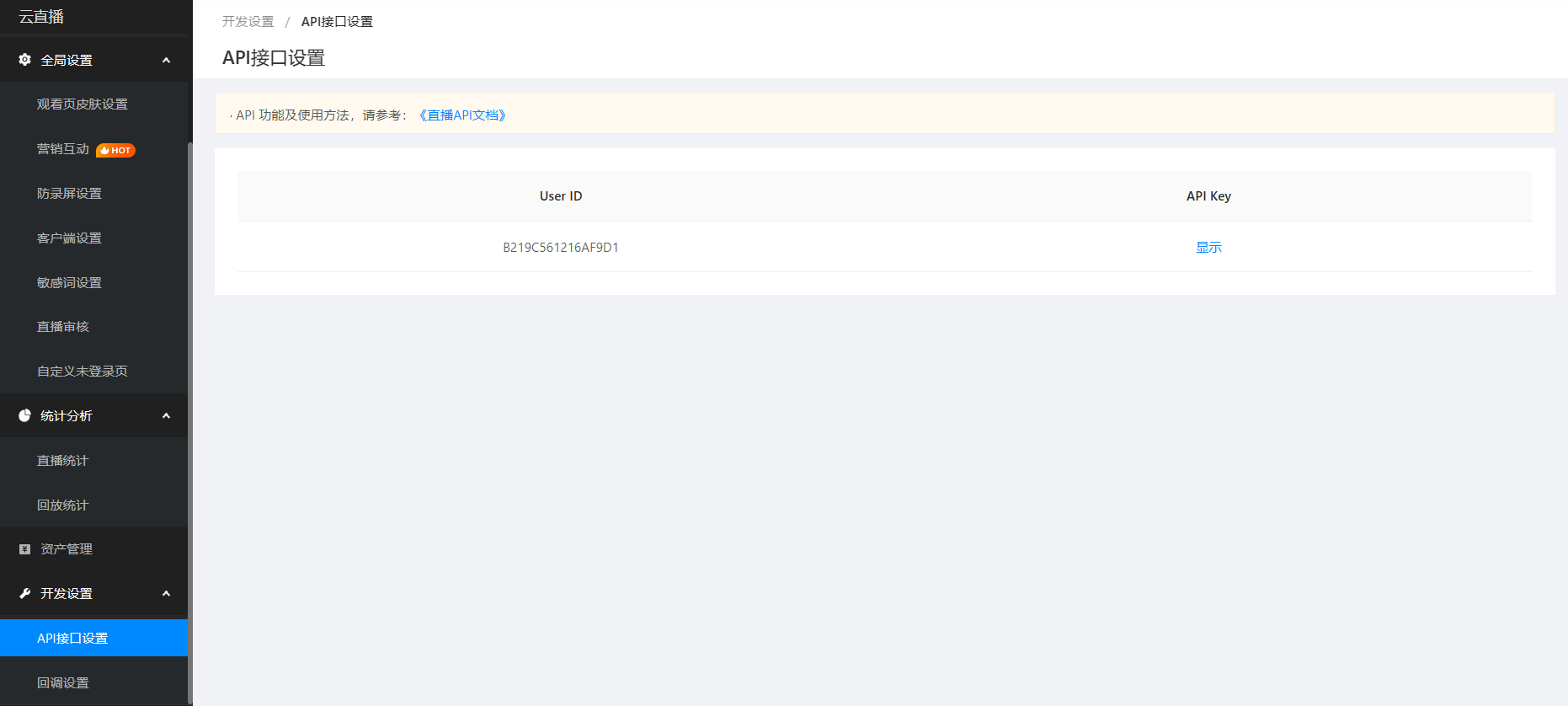
Task: Click 显示 to reveal API Key
Action: point(1208,247)
